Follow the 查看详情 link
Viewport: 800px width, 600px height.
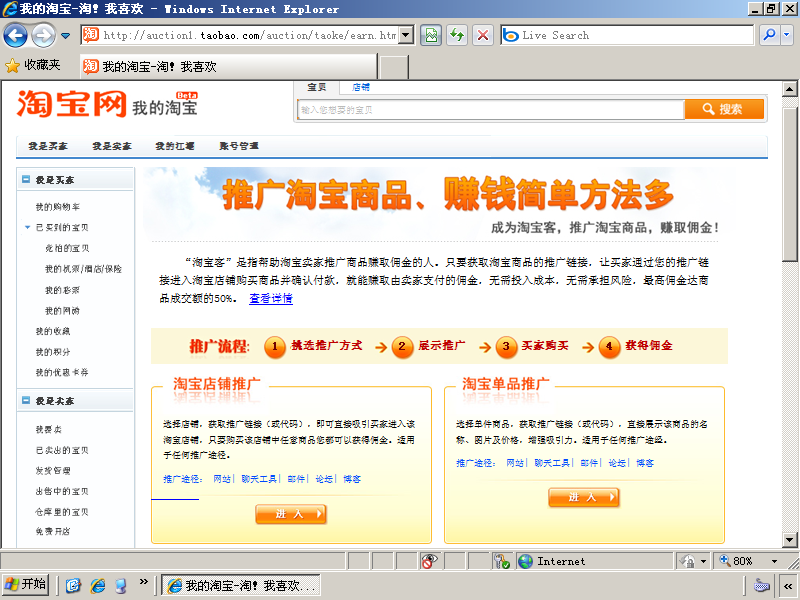271,298
